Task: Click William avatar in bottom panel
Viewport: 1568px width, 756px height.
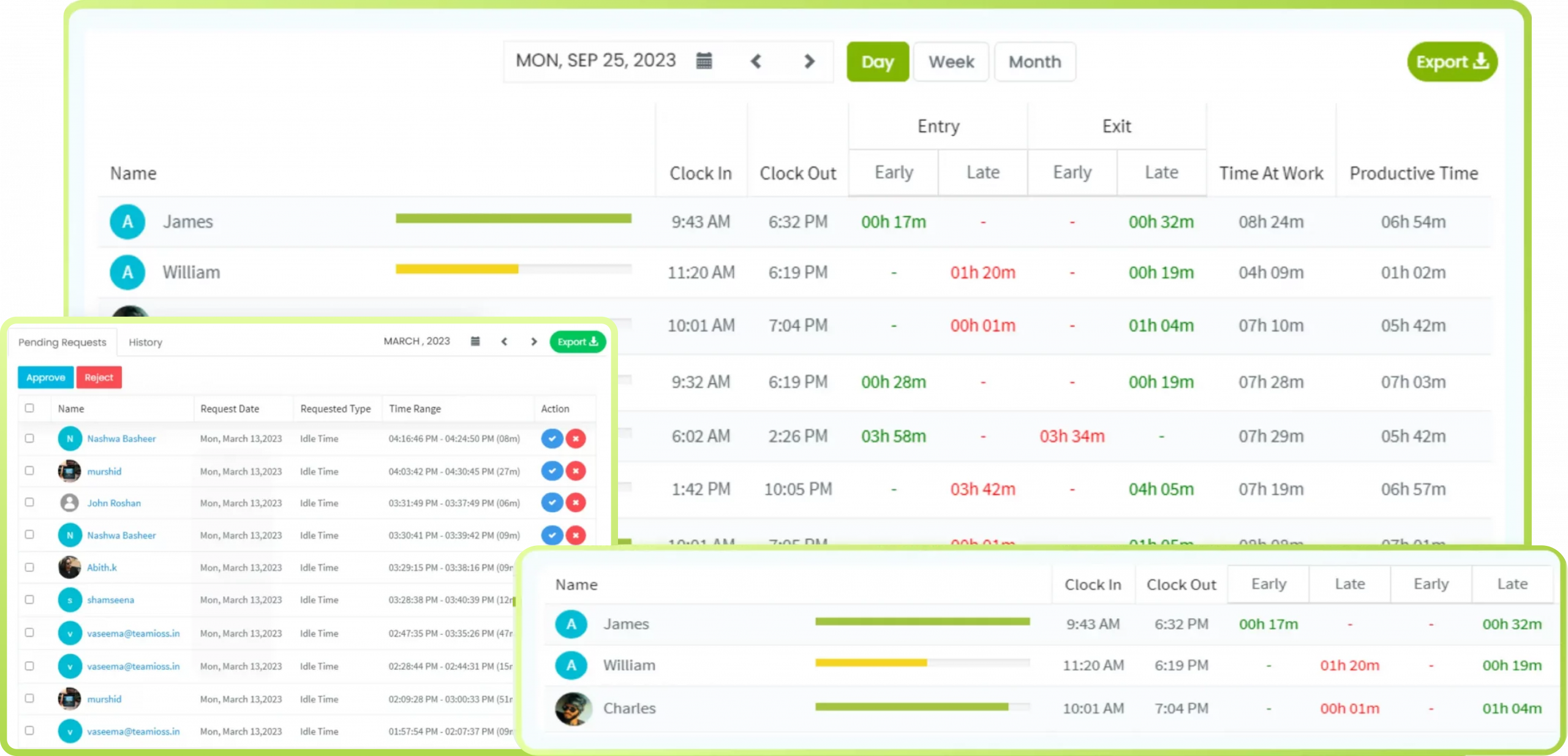Action: point(571,665)
